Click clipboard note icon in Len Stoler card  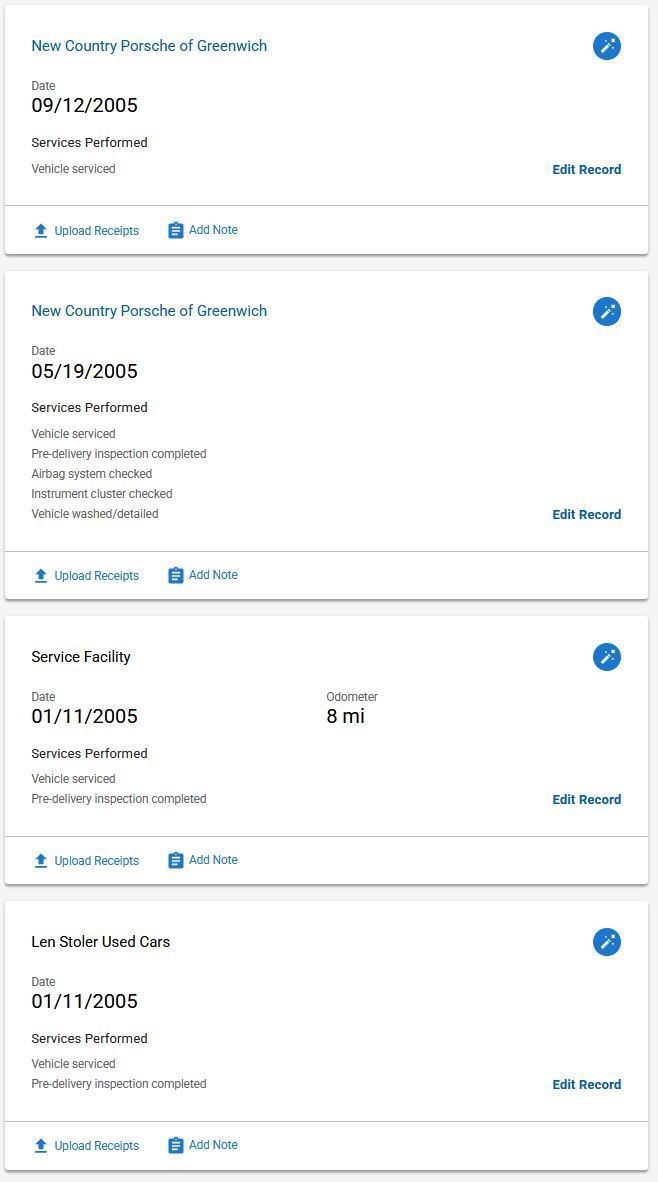[176, 1146]
